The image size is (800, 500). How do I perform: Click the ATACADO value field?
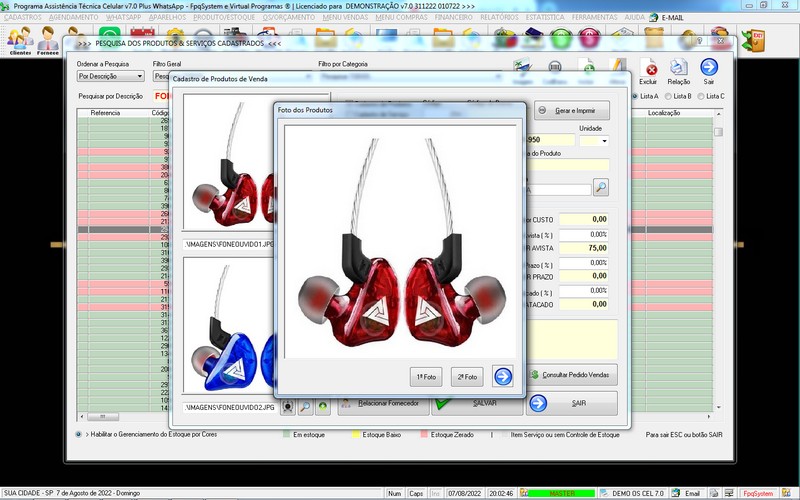pos(584,304)
